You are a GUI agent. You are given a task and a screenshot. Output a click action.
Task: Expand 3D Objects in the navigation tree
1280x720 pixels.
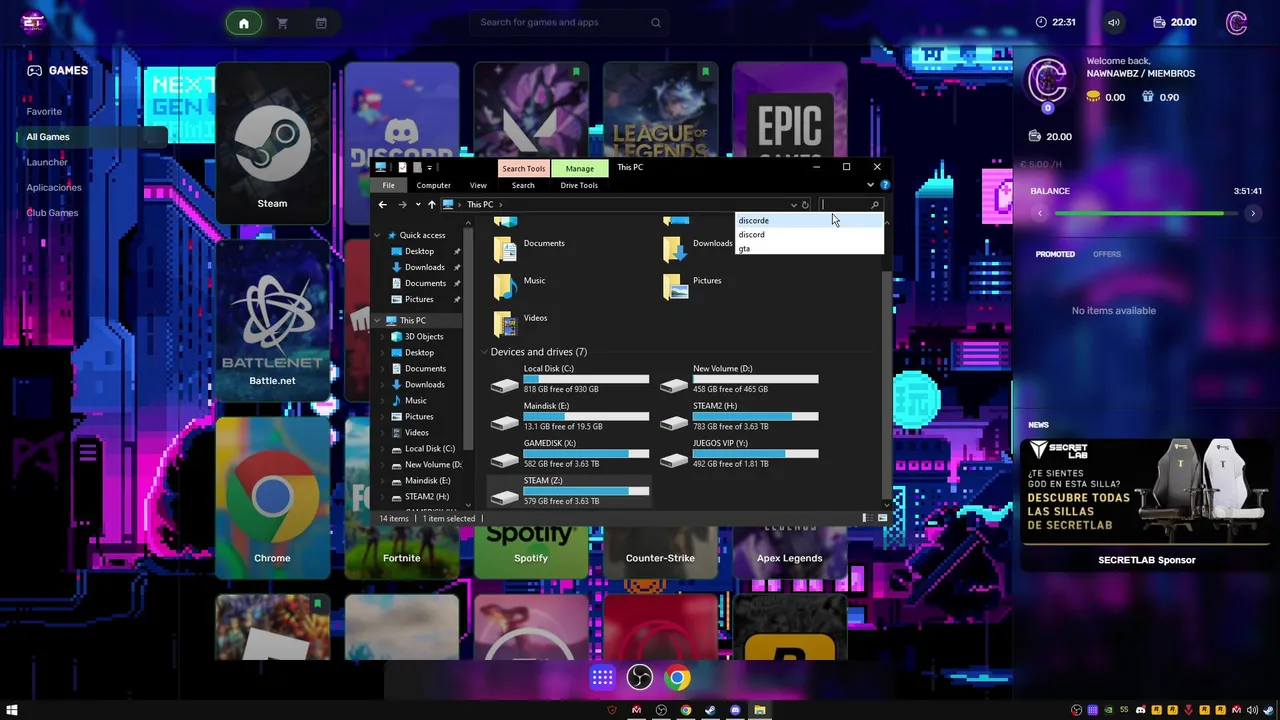point(383,337)
